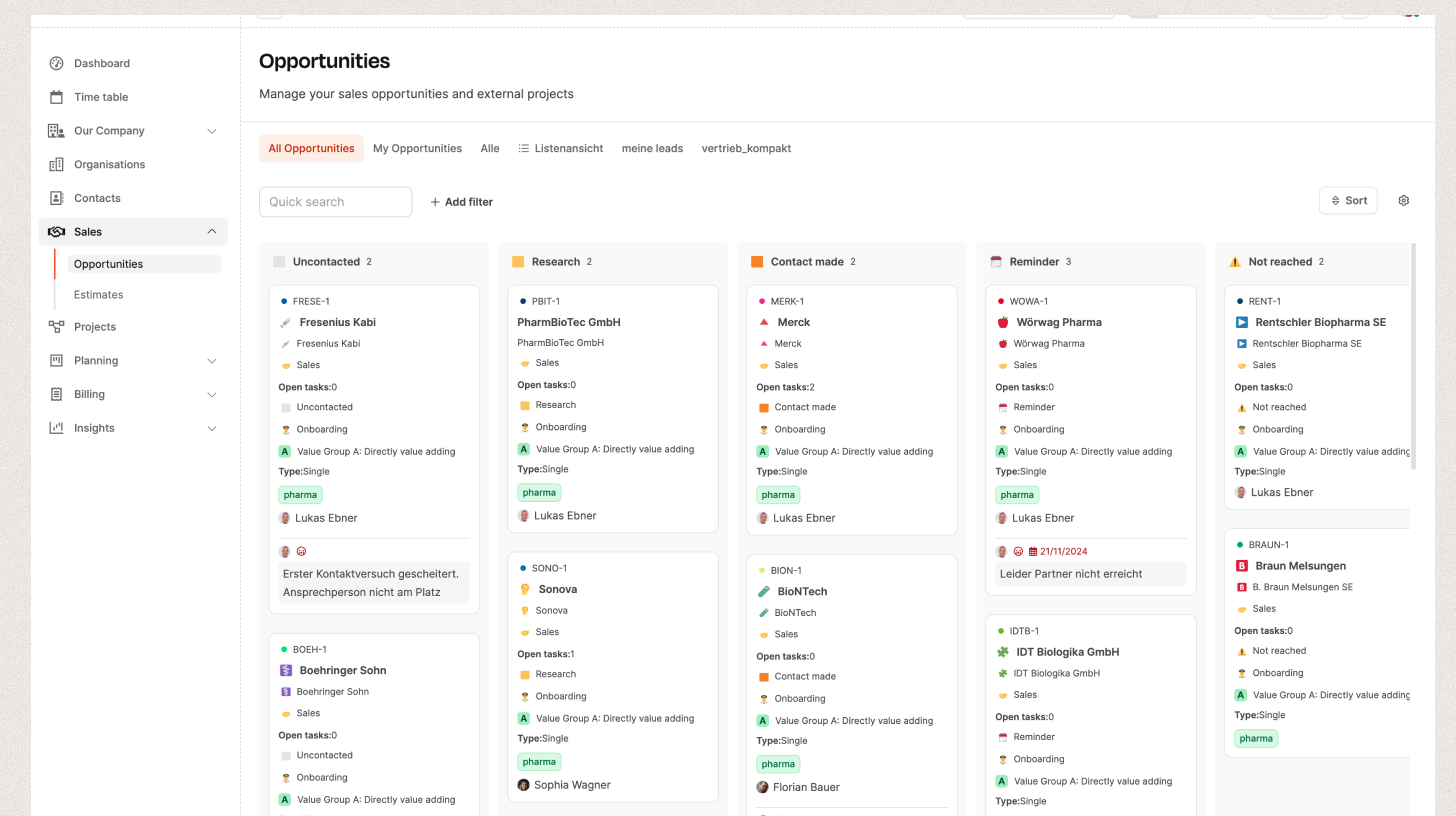Click Sophia Wagner avatar on Sonova card

pos(523,785)
